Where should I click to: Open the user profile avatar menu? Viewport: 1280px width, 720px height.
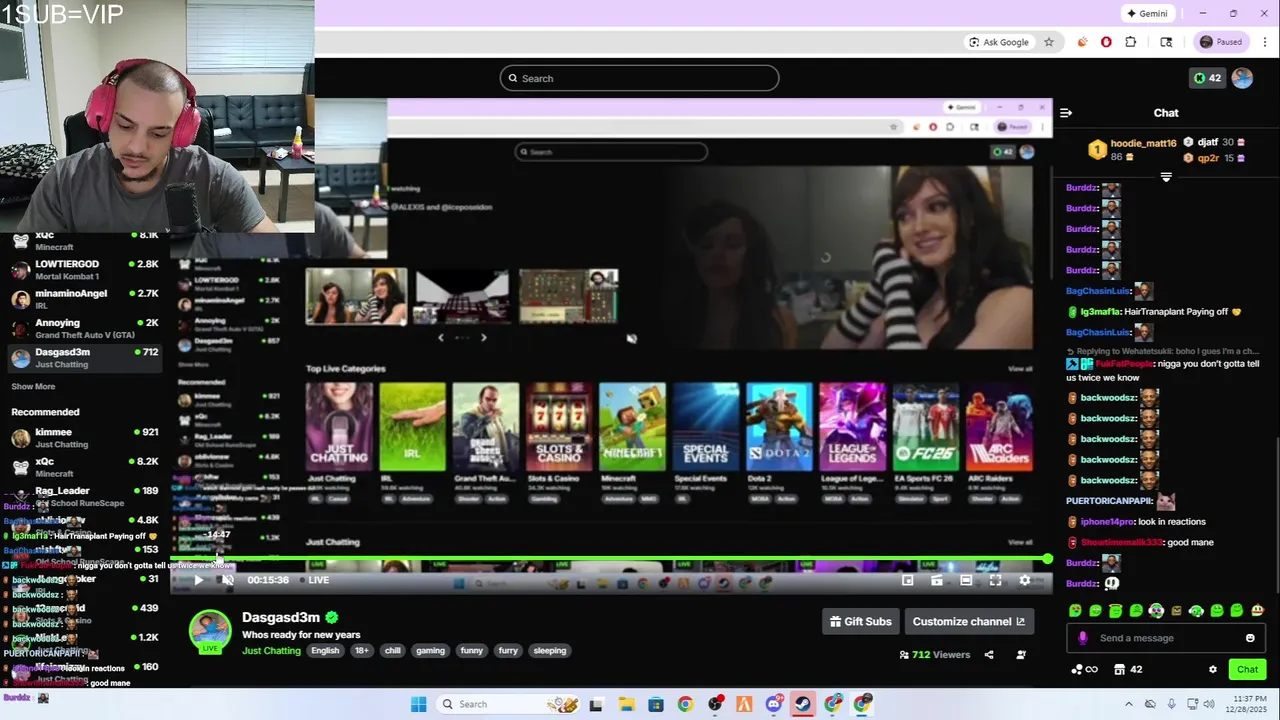click(x=1242, y=78)
